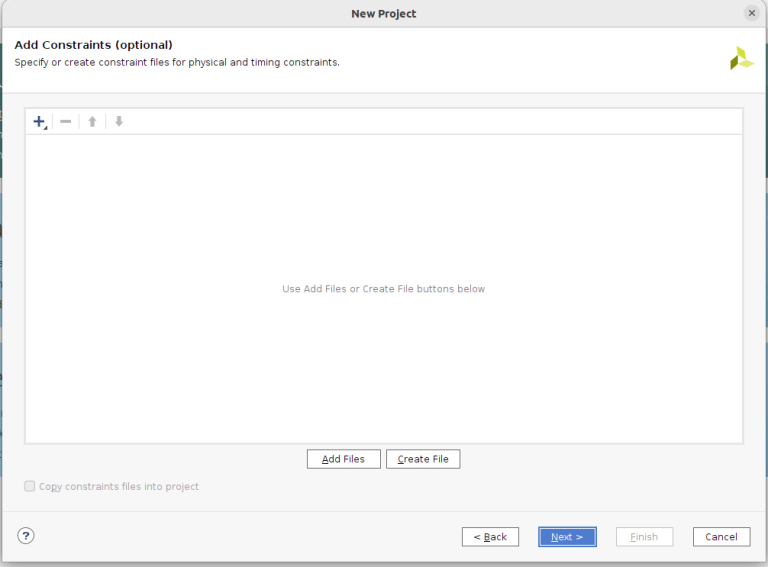
Task: Click the Add Constraints (optional) heading
Action: point(93,45)
